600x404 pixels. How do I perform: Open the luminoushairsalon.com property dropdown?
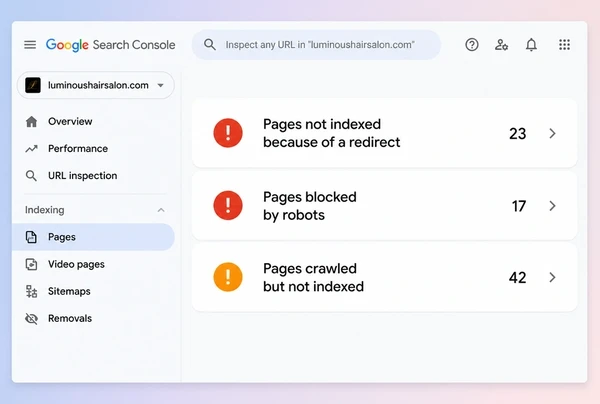pos(96,85)
